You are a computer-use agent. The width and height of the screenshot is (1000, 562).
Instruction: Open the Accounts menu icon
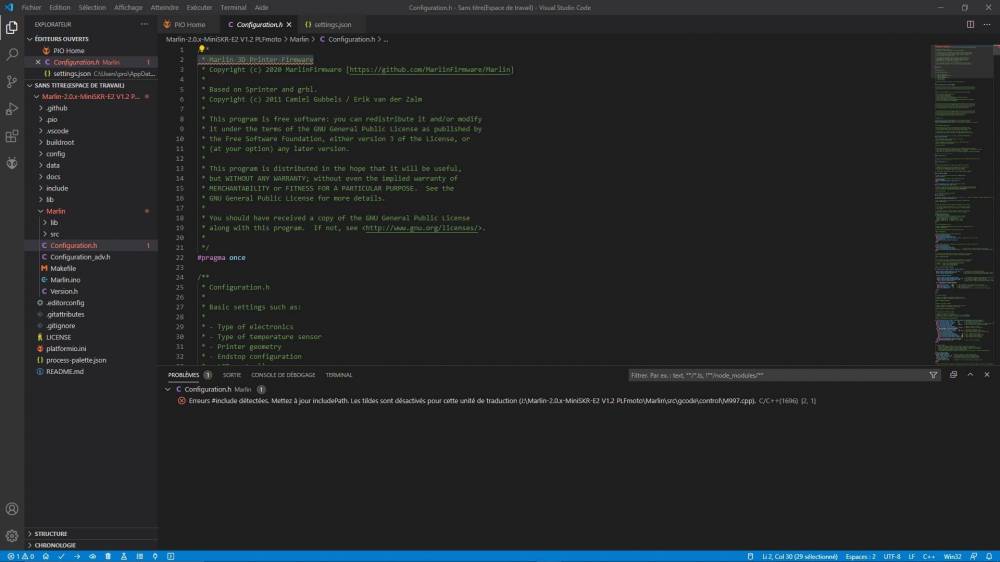coord(11,509)
